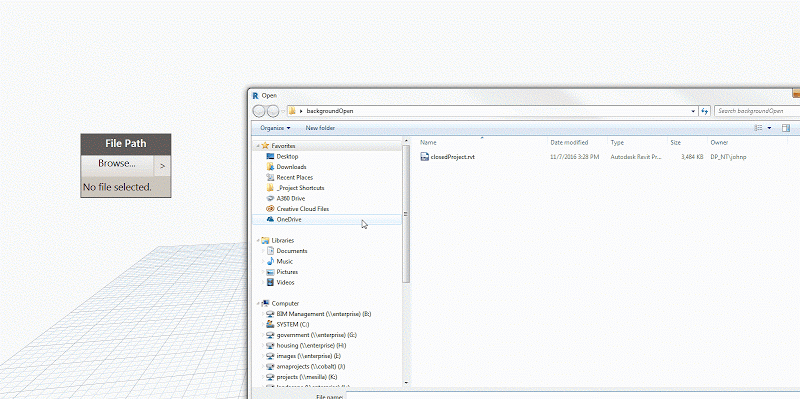Open the view options dropdown arrow

tap(769, 128)
